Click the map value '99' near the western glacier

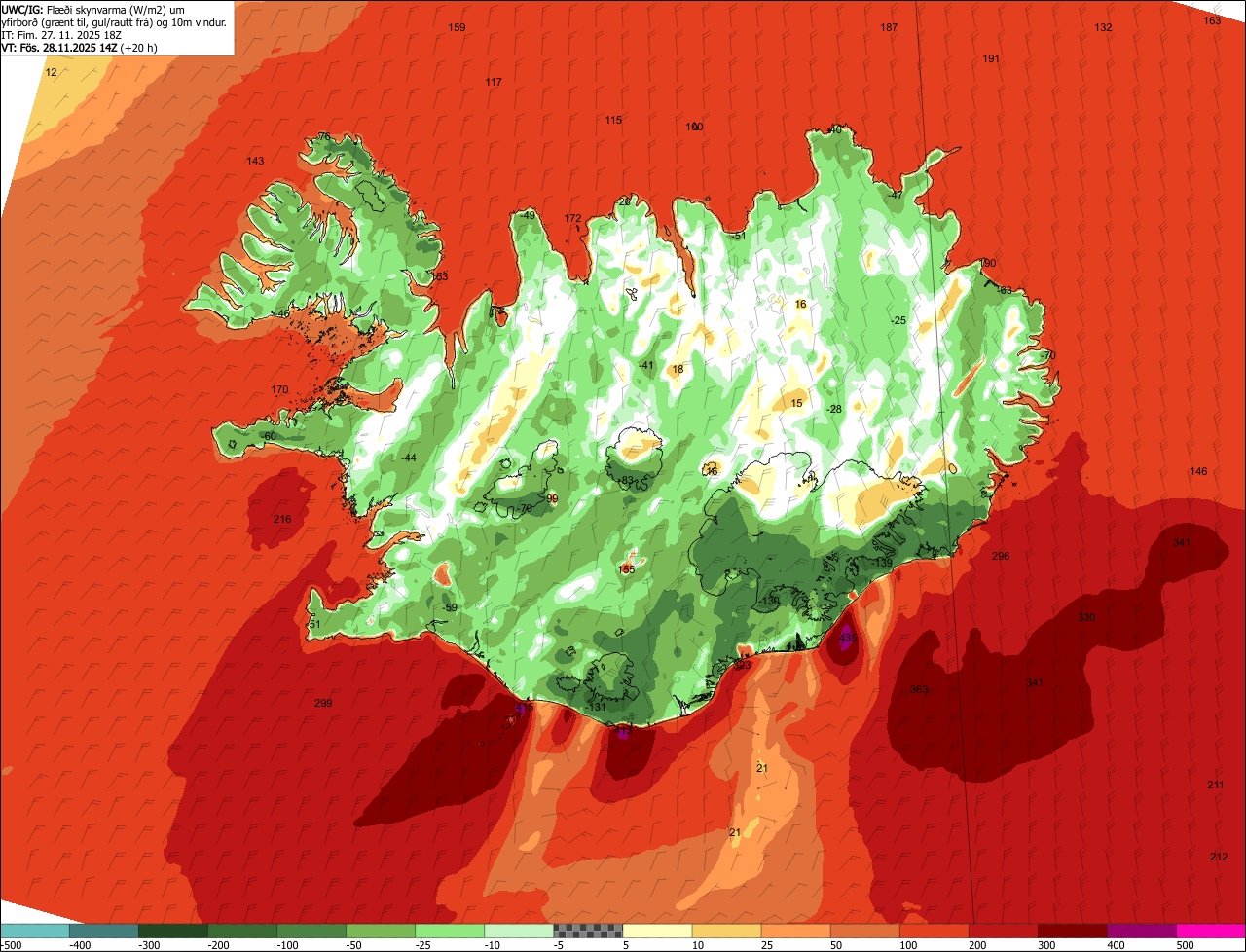point(552,498)
